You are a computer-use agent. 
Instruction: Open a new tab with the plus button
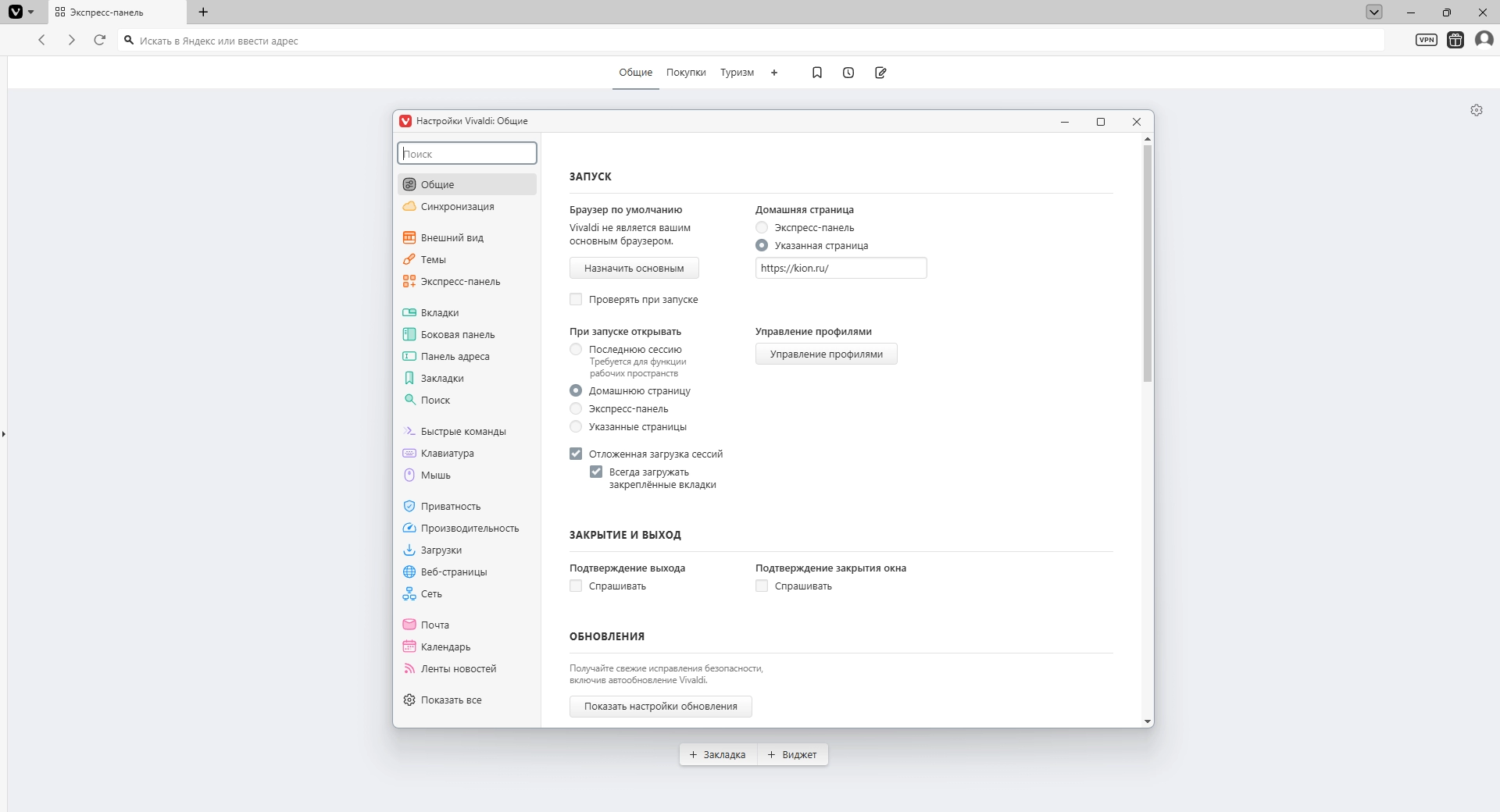203,12
